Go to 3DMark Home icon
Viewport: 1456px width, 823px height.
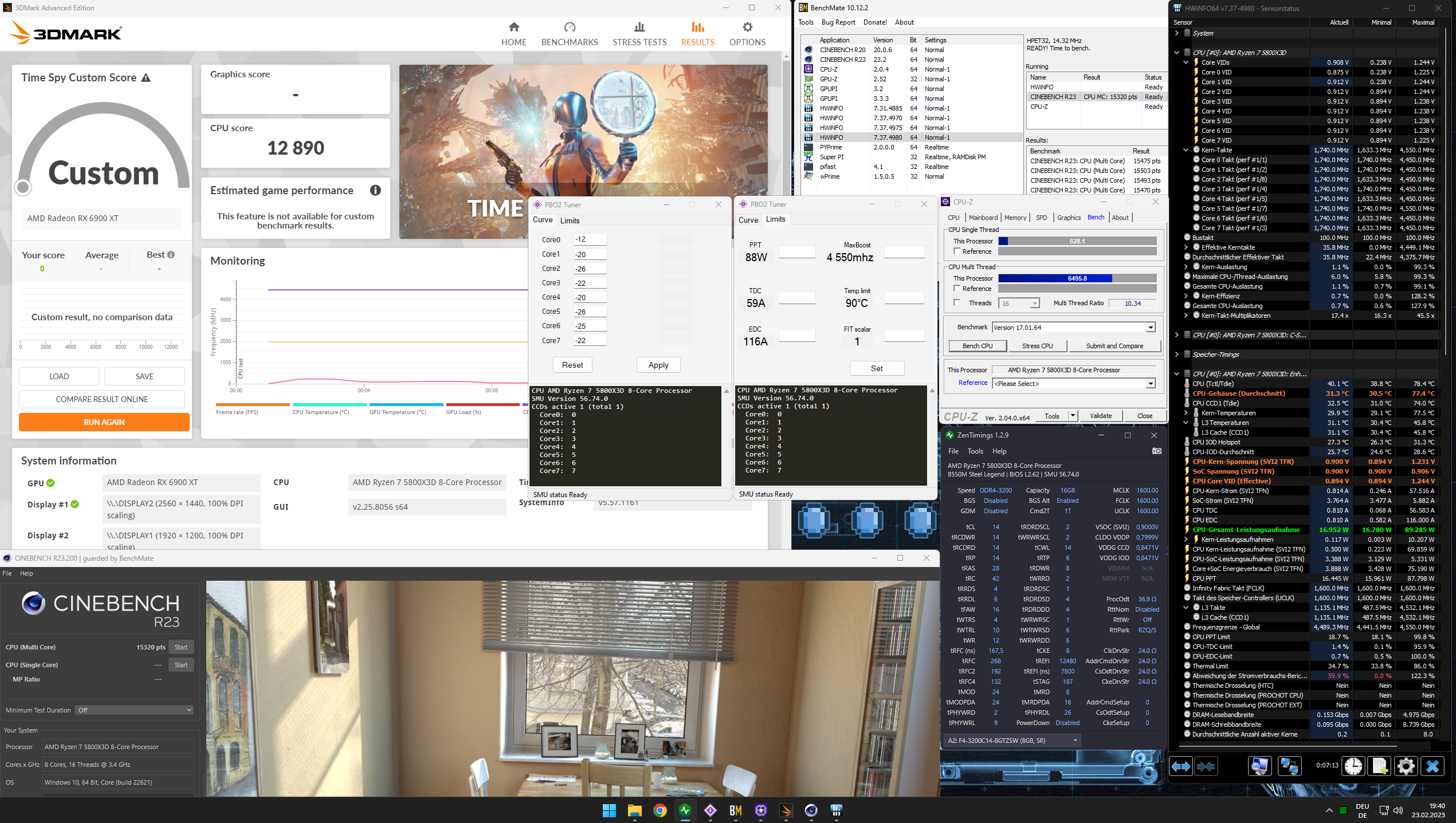tap(513, 27)
